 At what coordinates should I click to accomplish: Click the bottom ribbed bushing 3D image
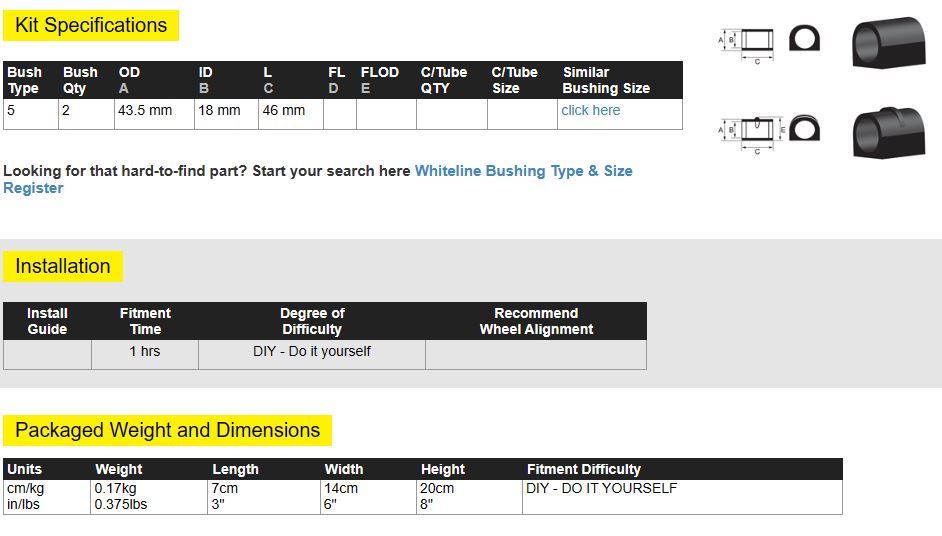[x=888, y=132]
